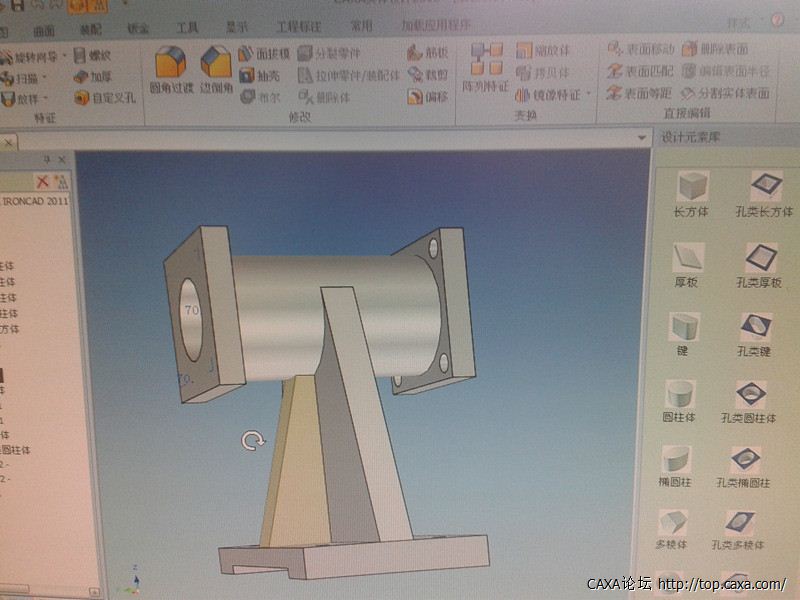The width and height of the screenshot is (800, 600).
Task: Expand the 扫描 sweep dropdown
Action: tap(47, 78)
